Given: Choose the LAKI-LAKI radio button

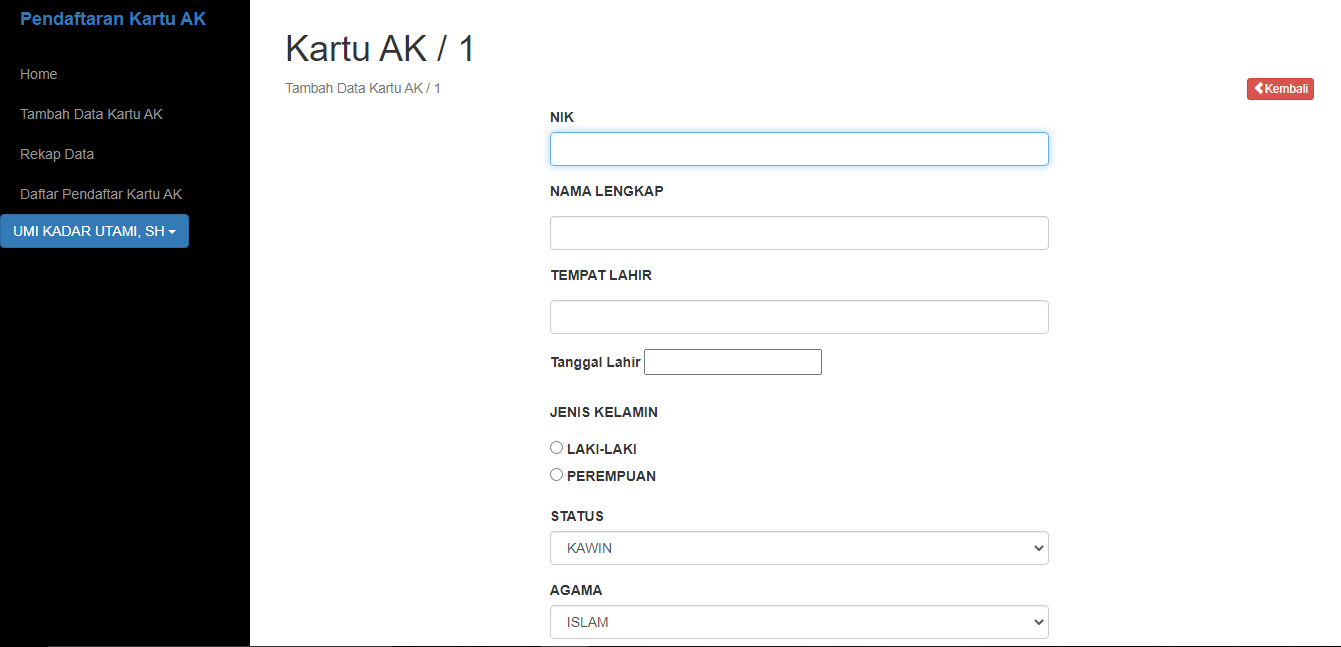Looking at the screenshot, I should click(x=557, y=448).
